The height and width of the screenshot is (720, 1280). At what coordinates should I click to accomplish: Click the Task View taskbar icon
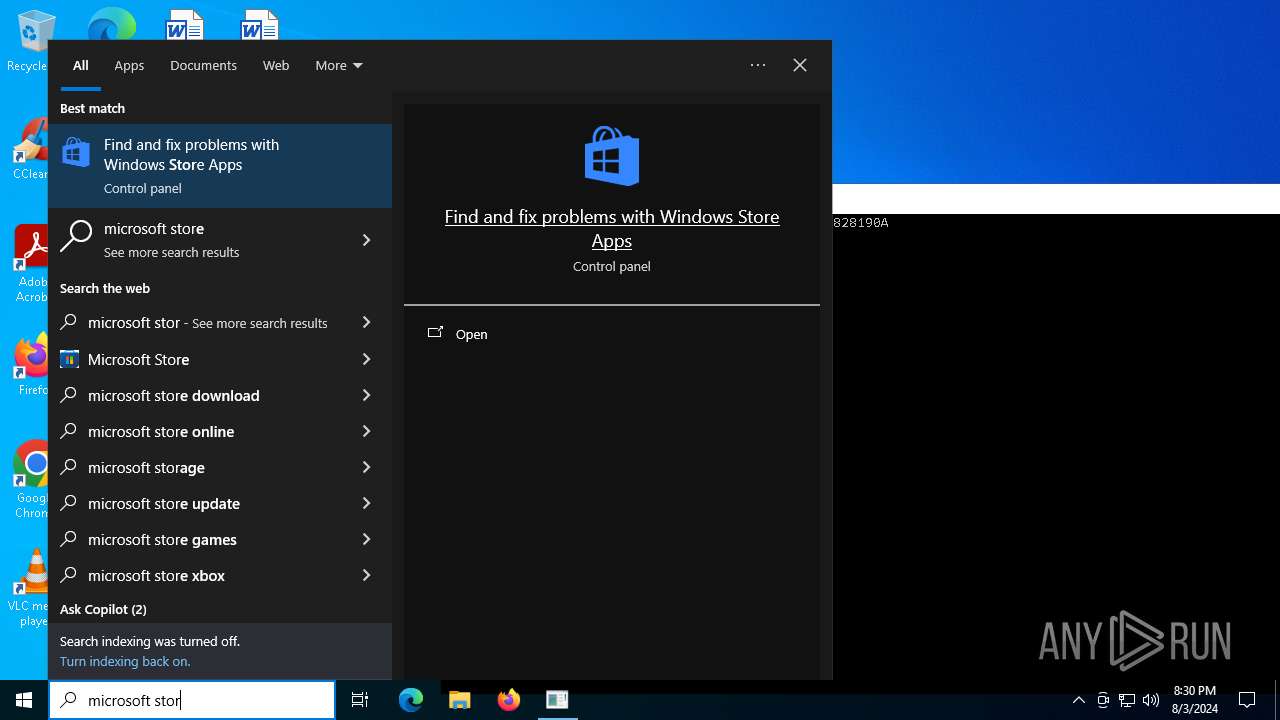tap(360, 700)
